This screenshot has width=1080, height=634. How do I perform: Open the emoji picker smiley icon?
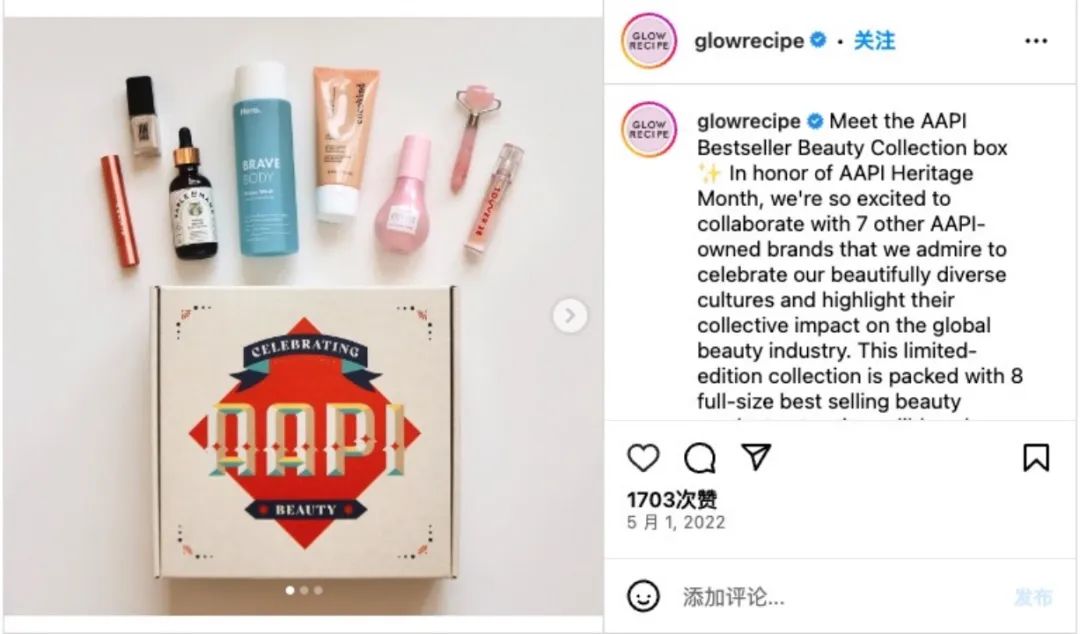[643, 596]
